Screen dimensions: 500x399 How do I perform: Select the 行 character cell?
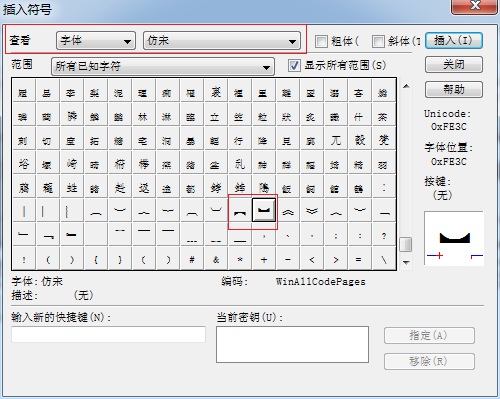point(240,139)
